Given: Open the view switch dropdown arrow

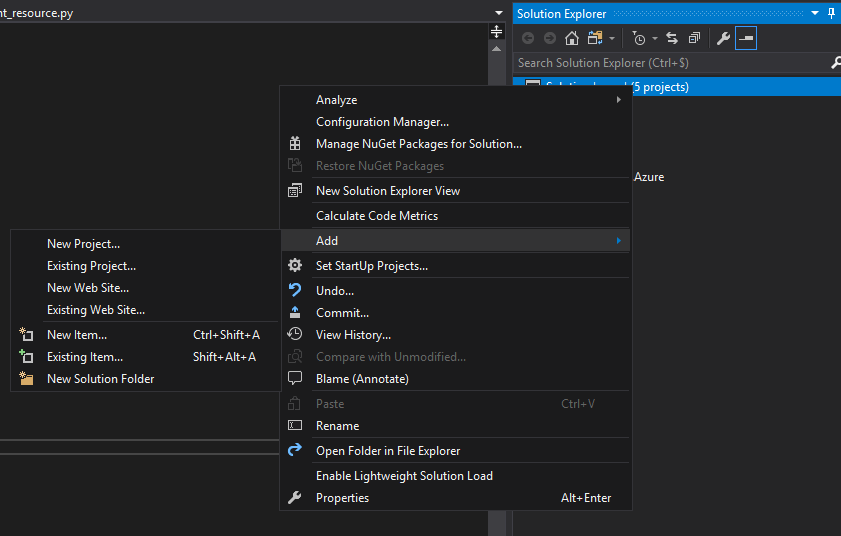Looking at the screenshot, I should tap(612, 39).
